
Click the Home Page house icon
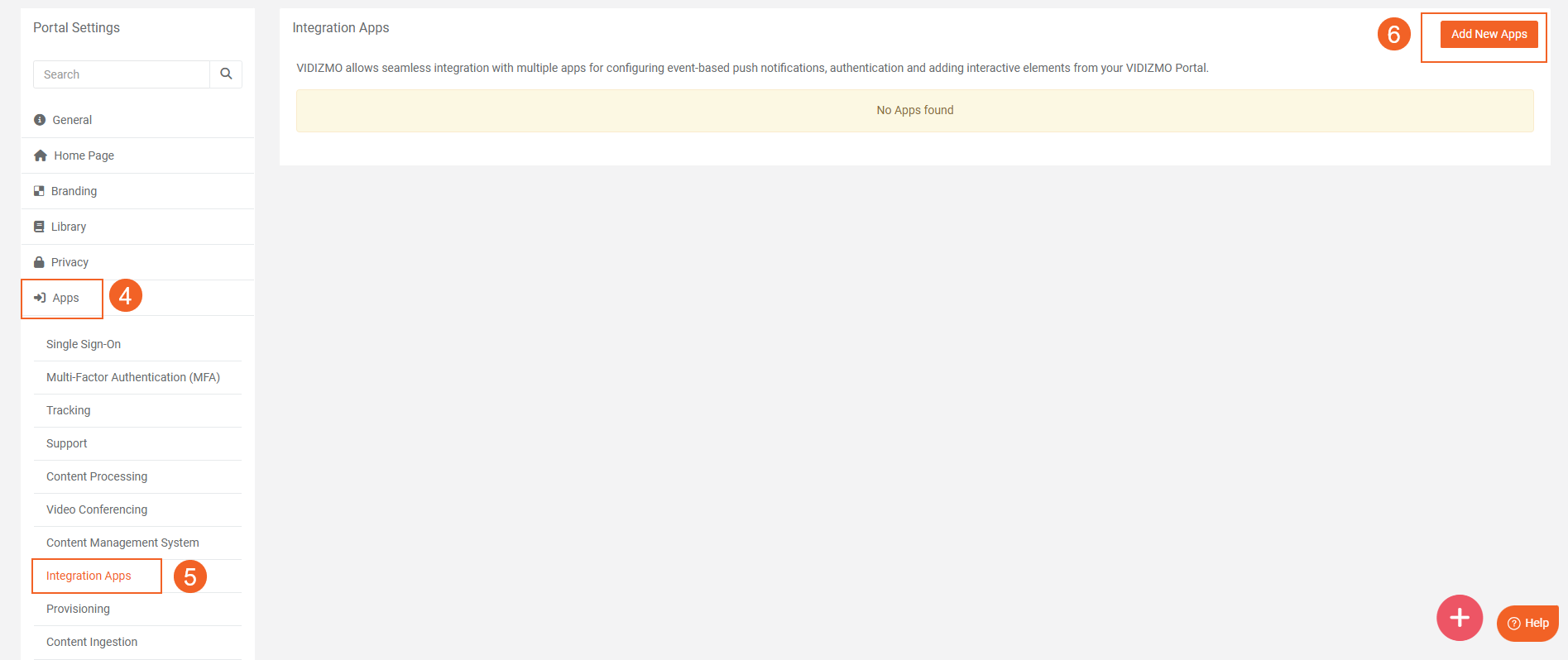coord(41,155)
